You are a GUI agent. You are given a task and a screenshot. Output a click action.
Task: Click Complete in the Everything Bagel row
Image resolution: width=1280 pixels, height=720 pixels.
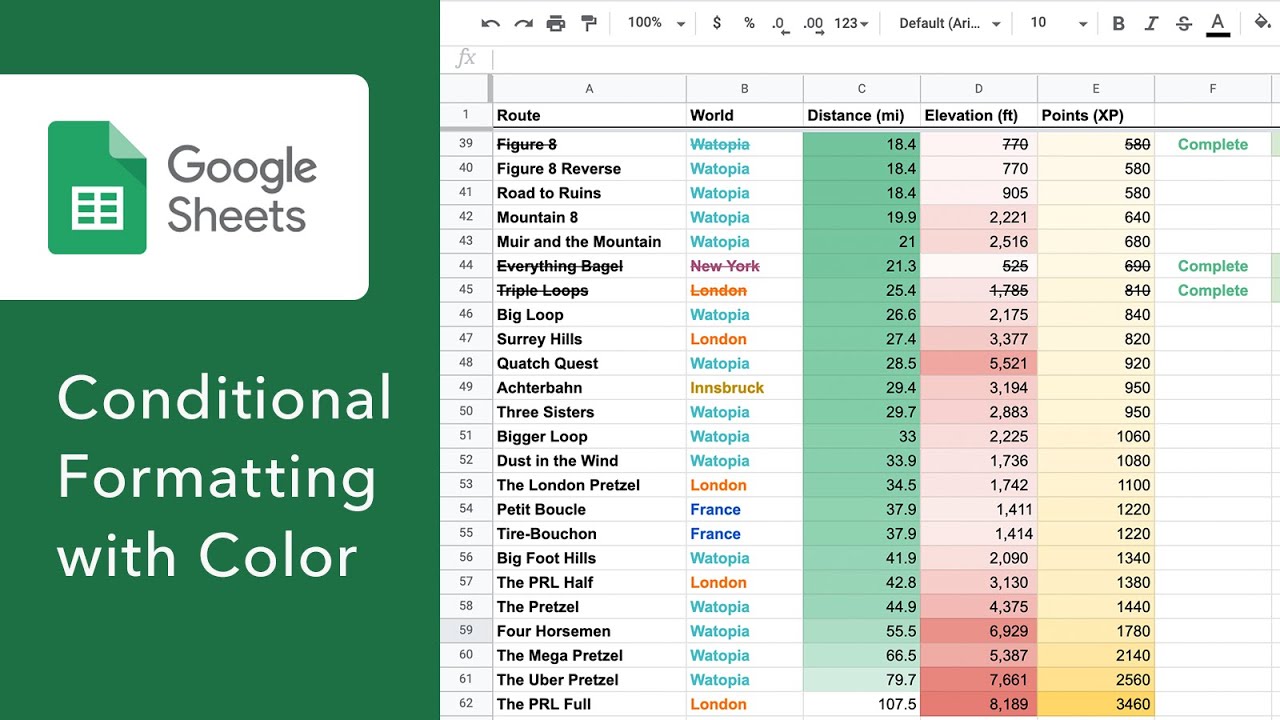[x=1213, y=266]
